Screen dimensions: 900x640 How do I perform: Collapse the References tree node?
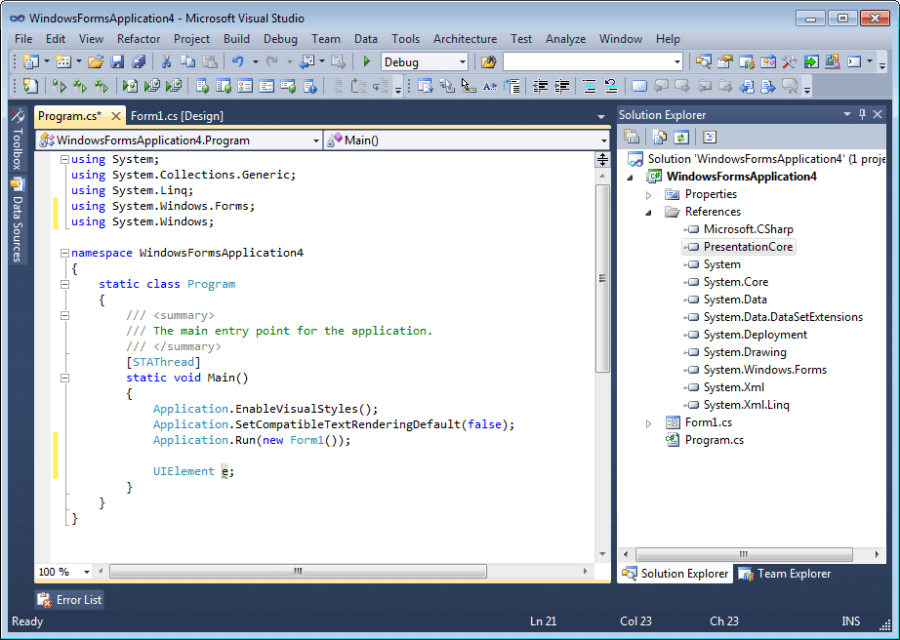(648, 211)
